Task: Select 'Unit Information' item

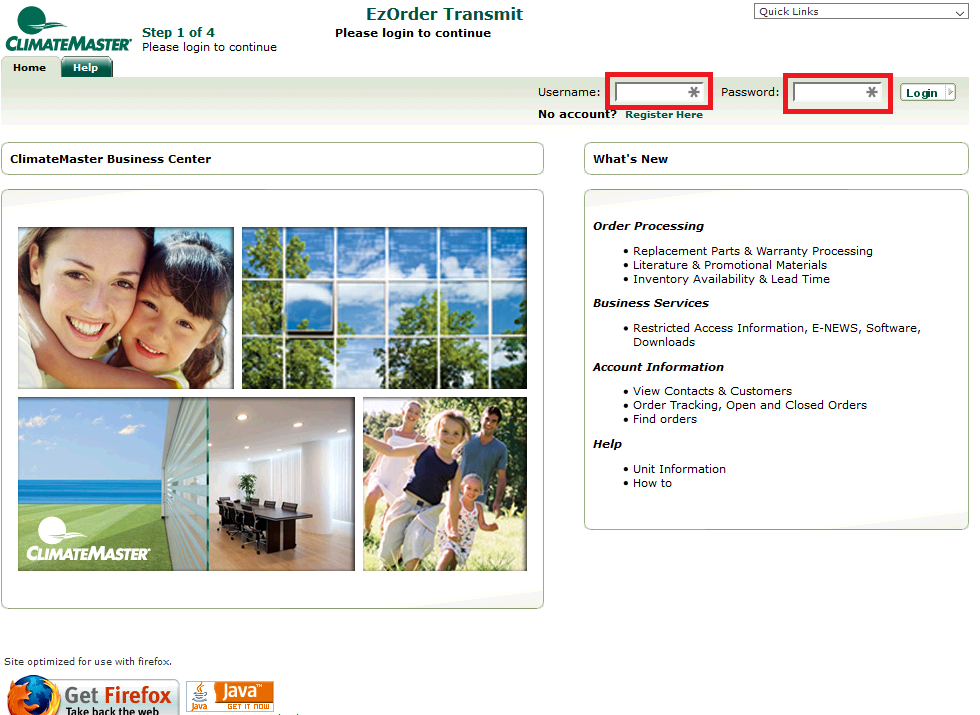Action: click(x=679, y=469)
